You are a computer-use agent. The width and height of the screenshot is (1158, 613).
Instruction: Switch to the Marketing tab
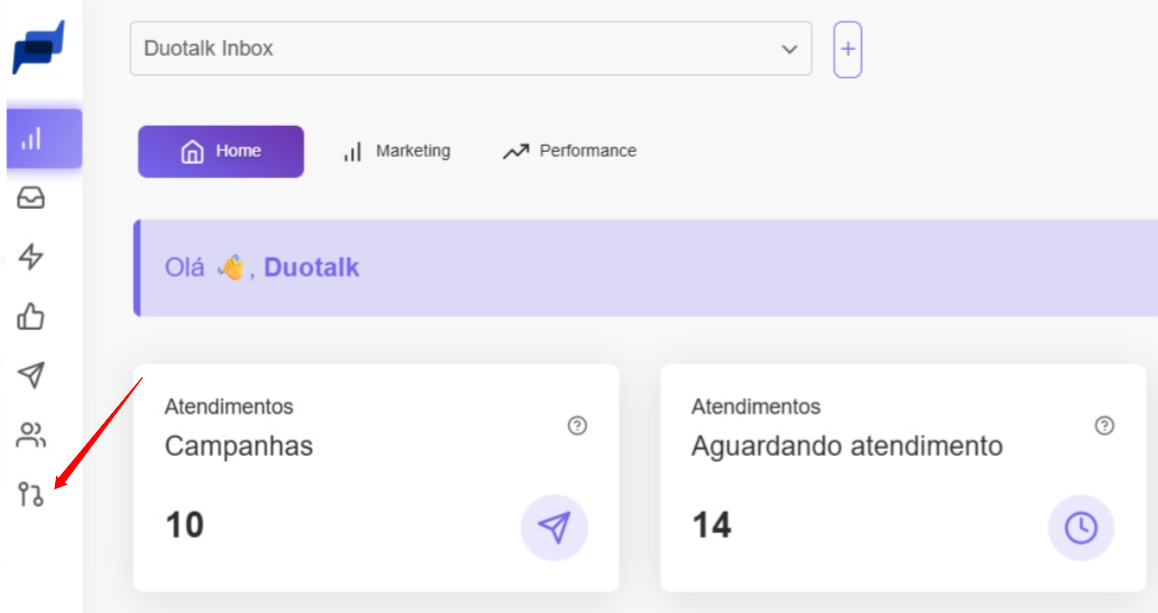(x=397, y=151)
